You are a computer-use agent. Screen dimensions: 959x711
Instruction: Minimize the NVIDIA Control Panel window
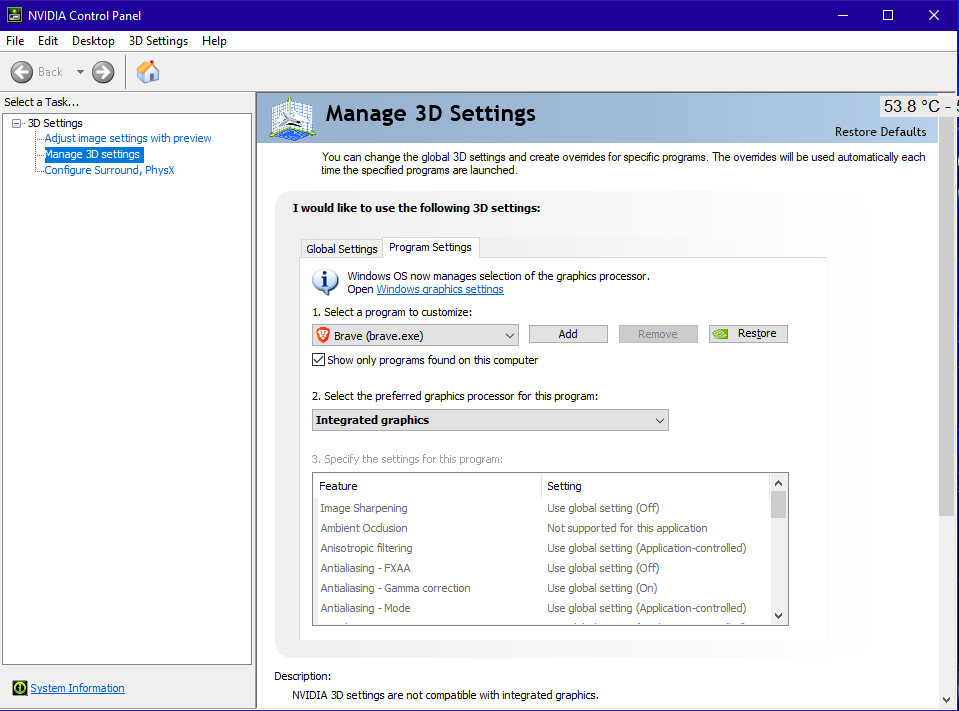[x=843, y=15]
